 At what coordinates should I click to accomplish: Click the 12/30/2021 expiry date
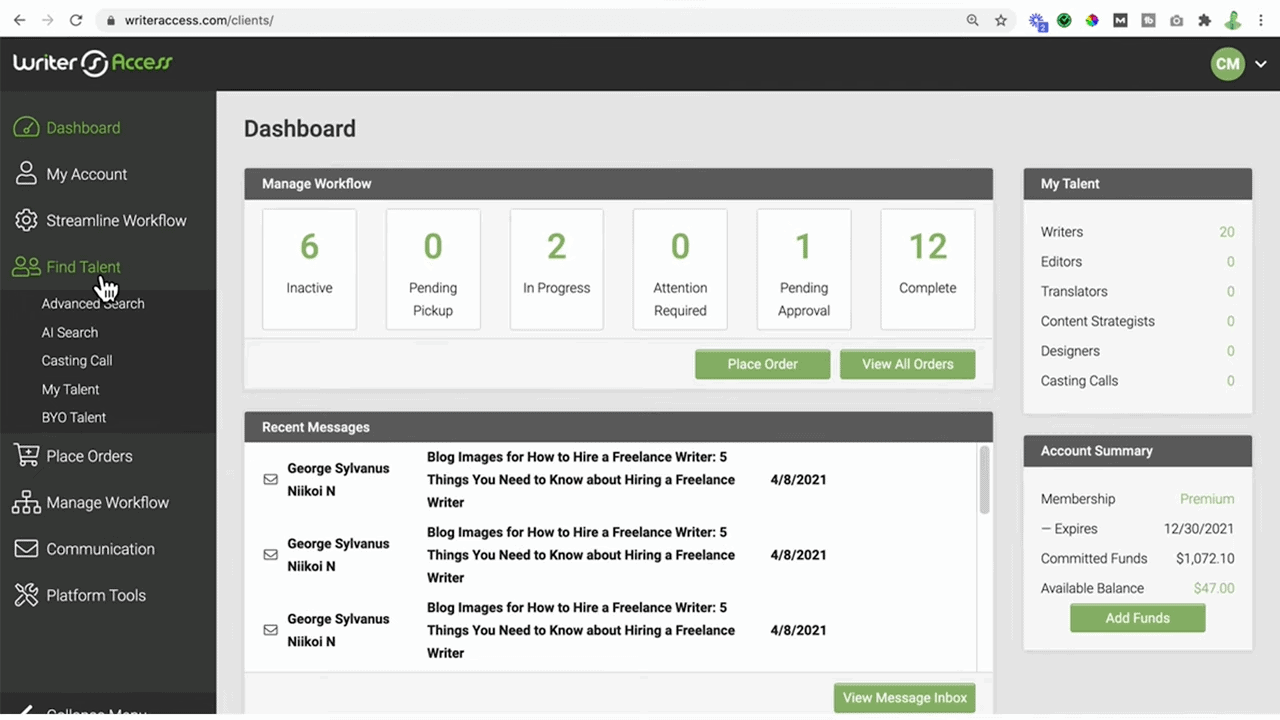1199,529
